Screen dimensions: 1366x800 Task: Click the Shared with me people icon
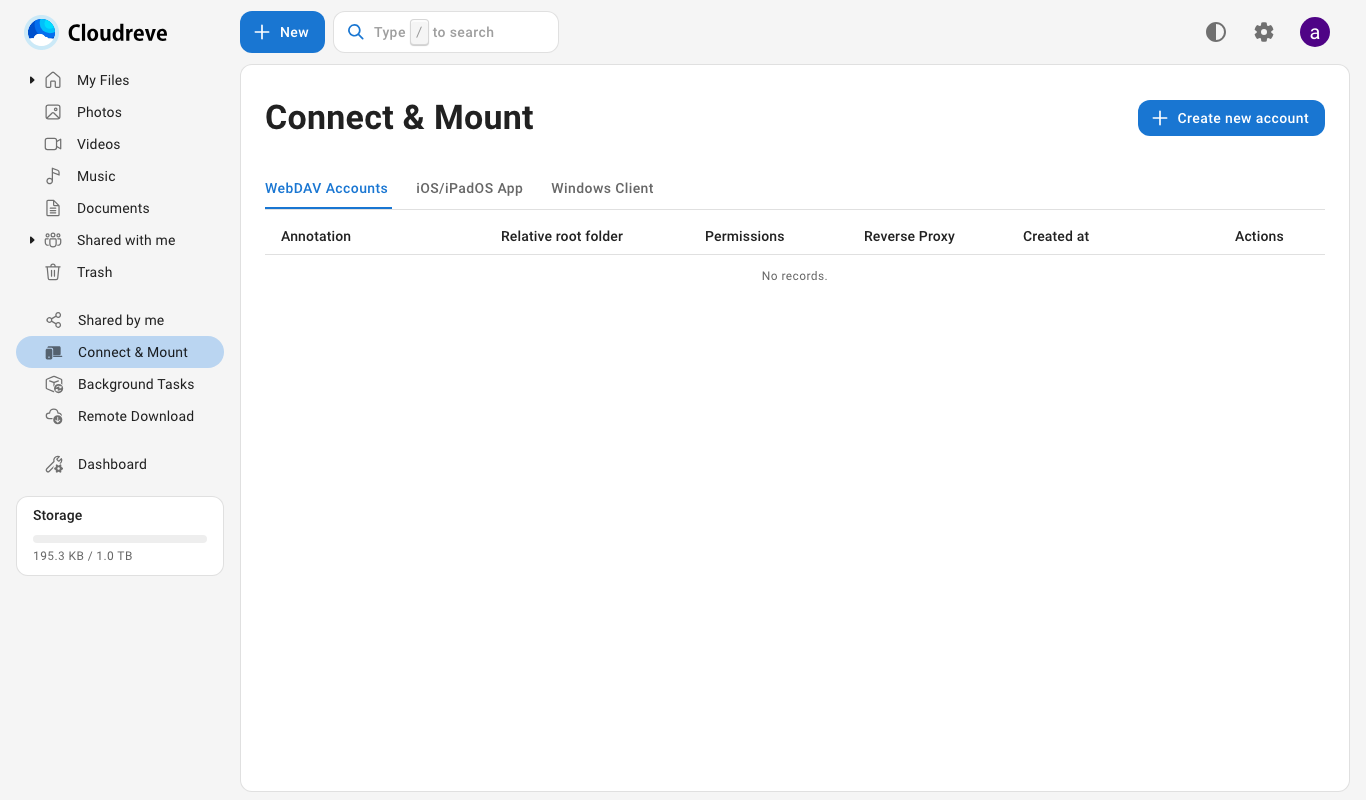point(53,240)
